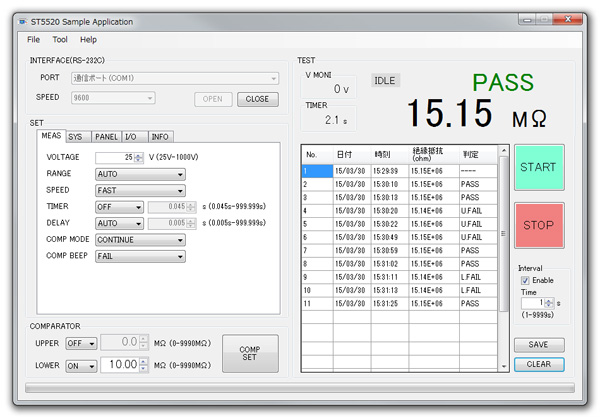Click the SAVE button

pos(539,345)
